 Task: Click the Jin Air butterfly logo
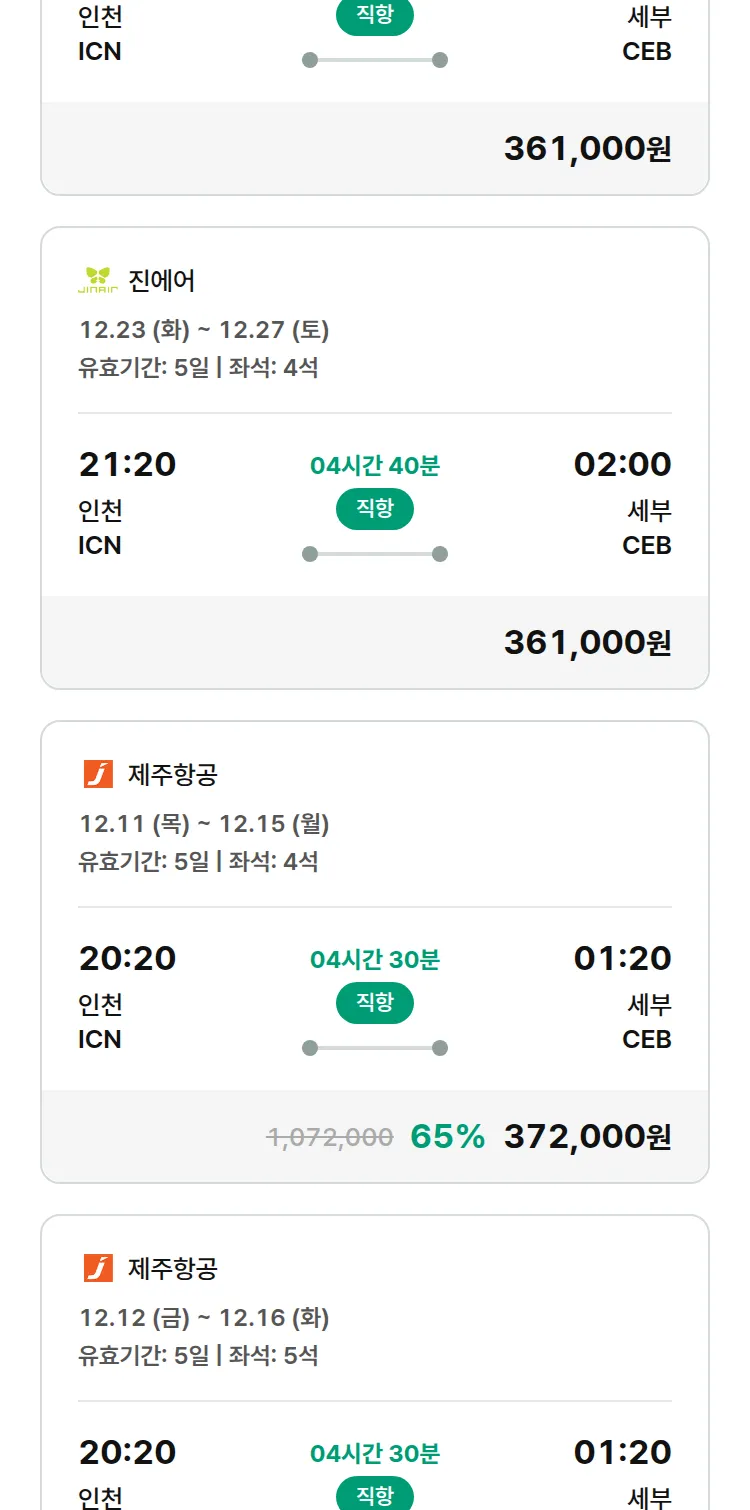(x=97, y=281)
